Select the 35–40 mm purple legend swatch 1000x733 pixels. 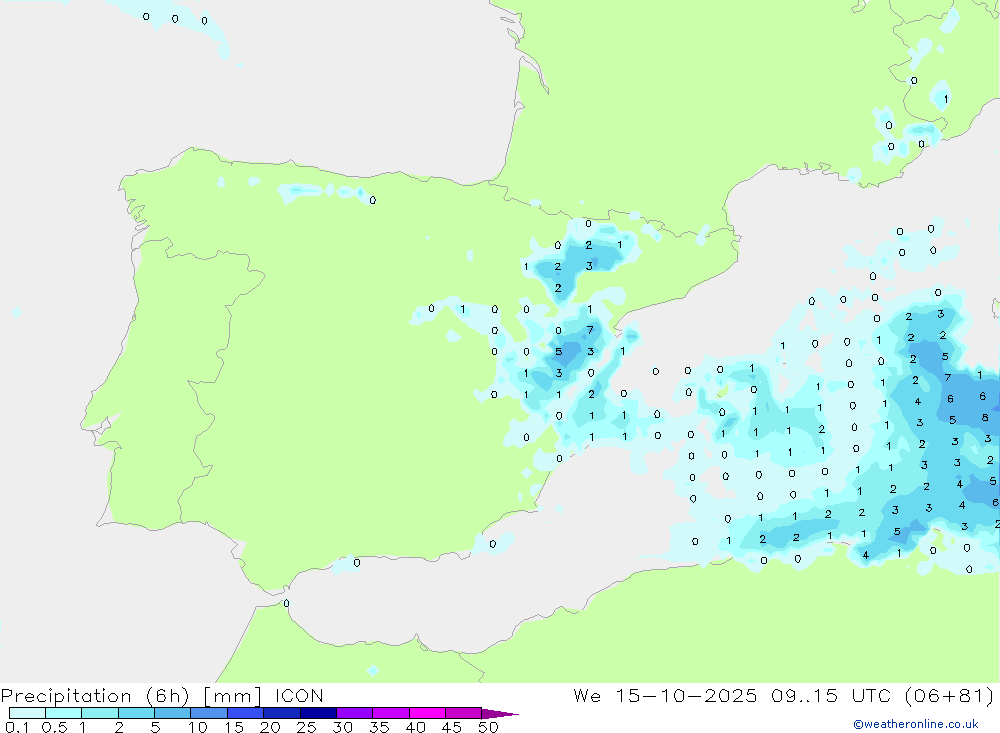pyautogui.click(x=390, y=713)
